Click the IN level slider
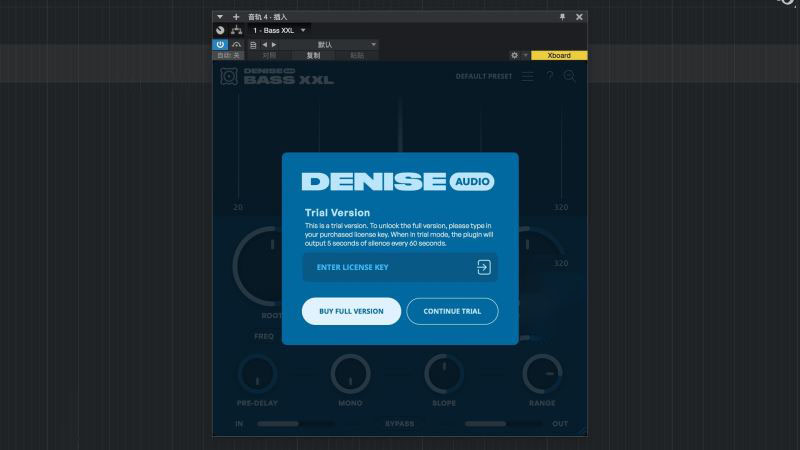Image resolution: width=800 pixels, height=450 pixels. coord(296,423)
